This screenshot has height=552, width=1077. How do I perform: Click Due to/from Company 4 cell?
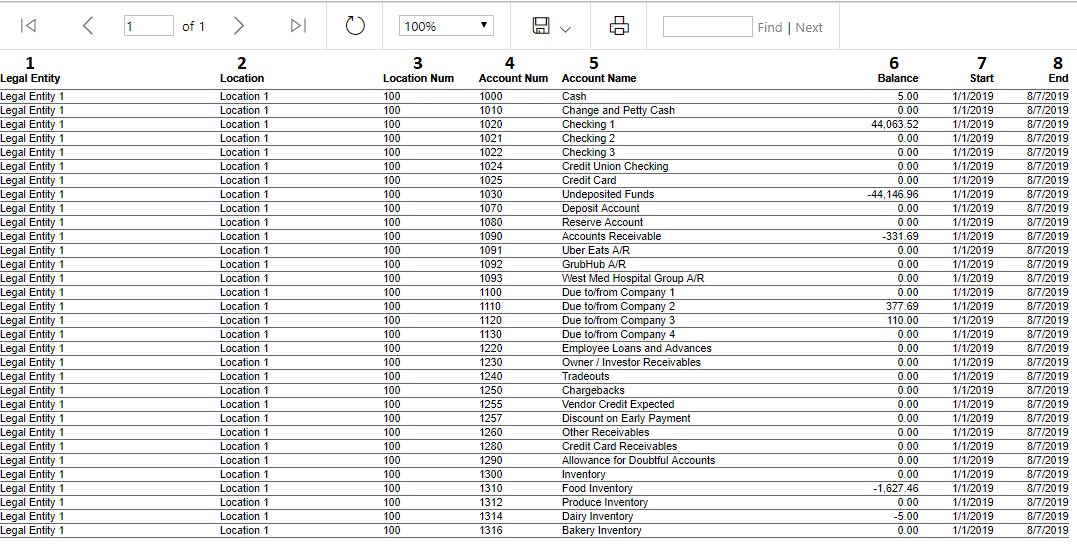[618, 334]
